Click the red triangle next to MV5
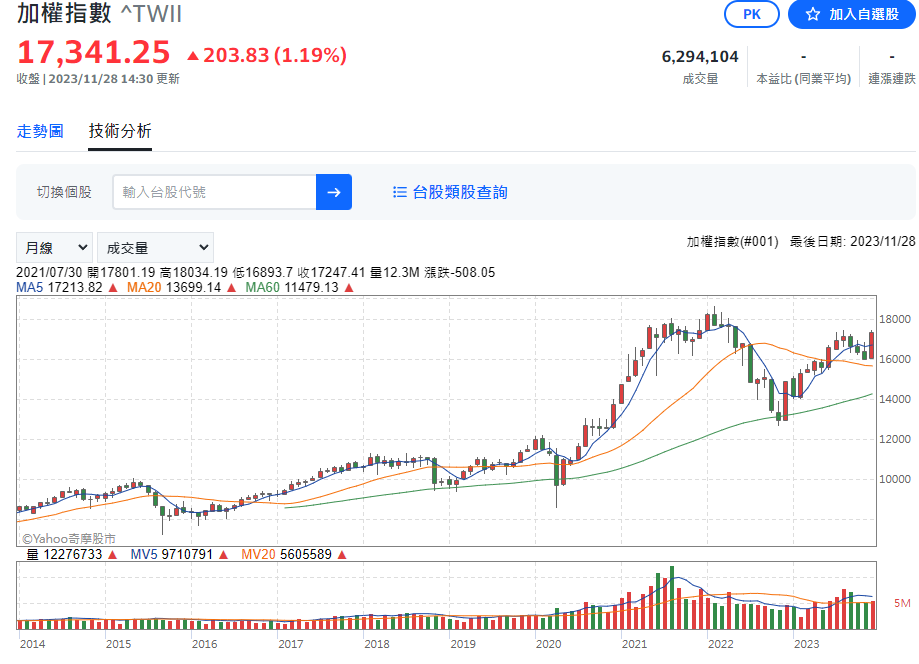The image size is (919, 664). click(x=223, y=554)
